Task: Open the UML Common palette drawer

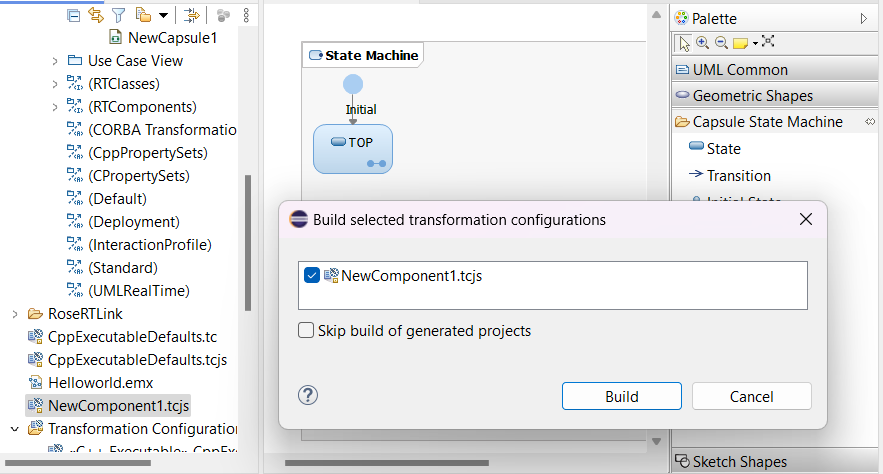Action: [740, 70]
